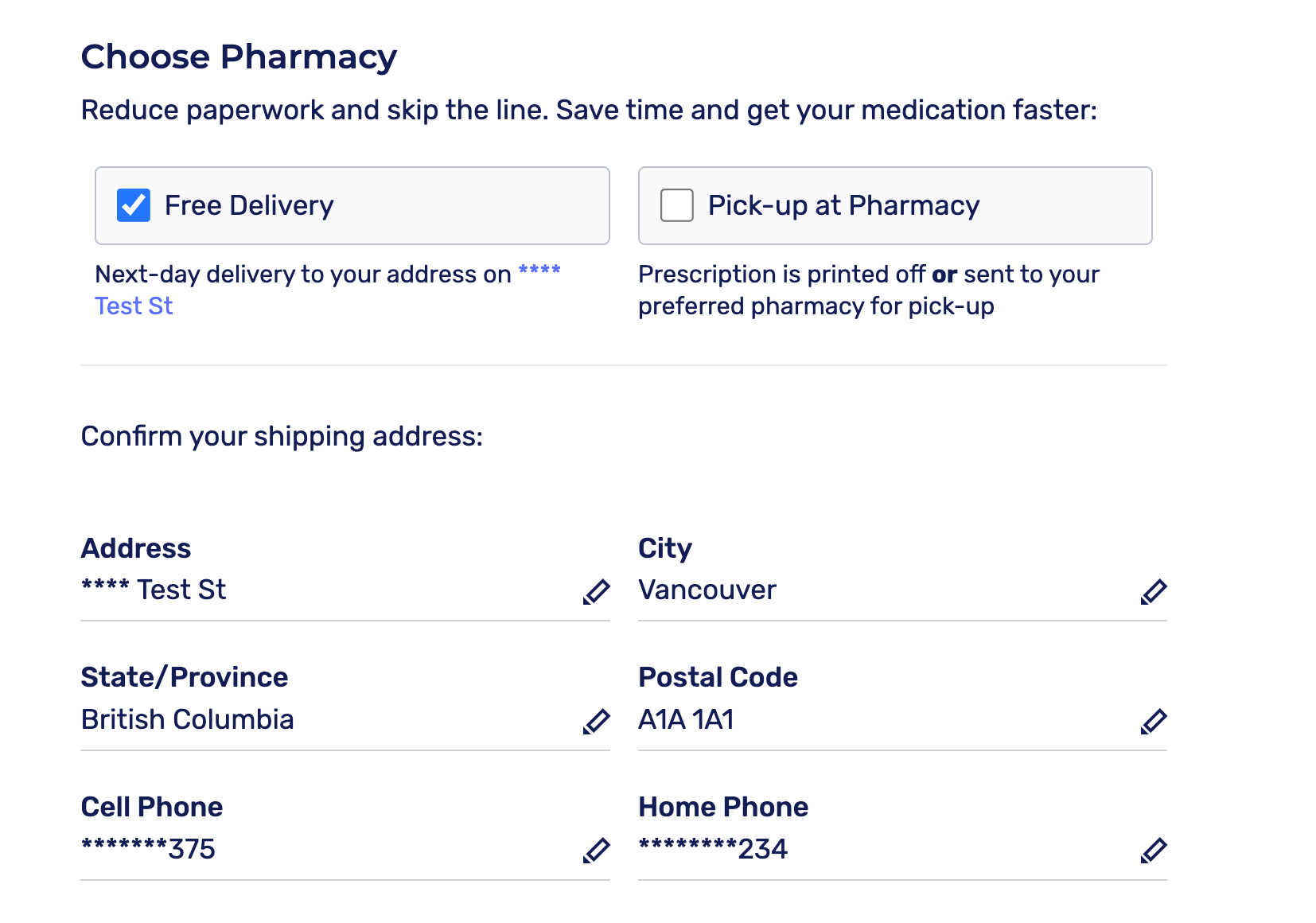Click the Cell Phone edit pencil

[596, 851]
